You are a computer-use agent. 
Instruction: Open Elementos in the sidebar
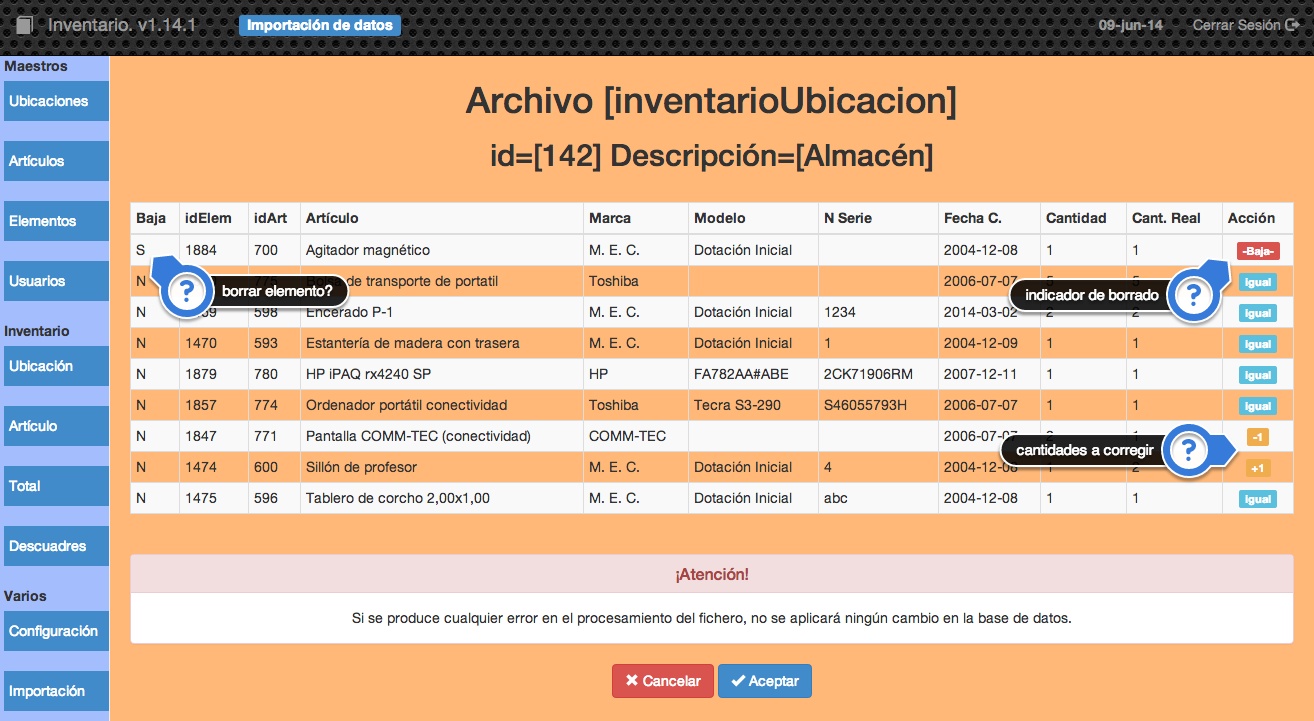55,221
